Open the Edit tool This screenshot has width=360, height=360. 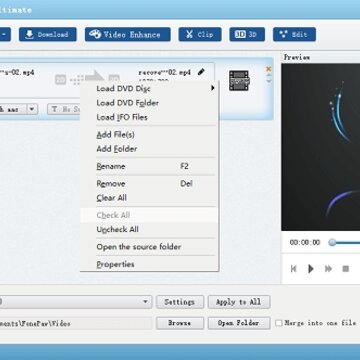click(294, 34)
